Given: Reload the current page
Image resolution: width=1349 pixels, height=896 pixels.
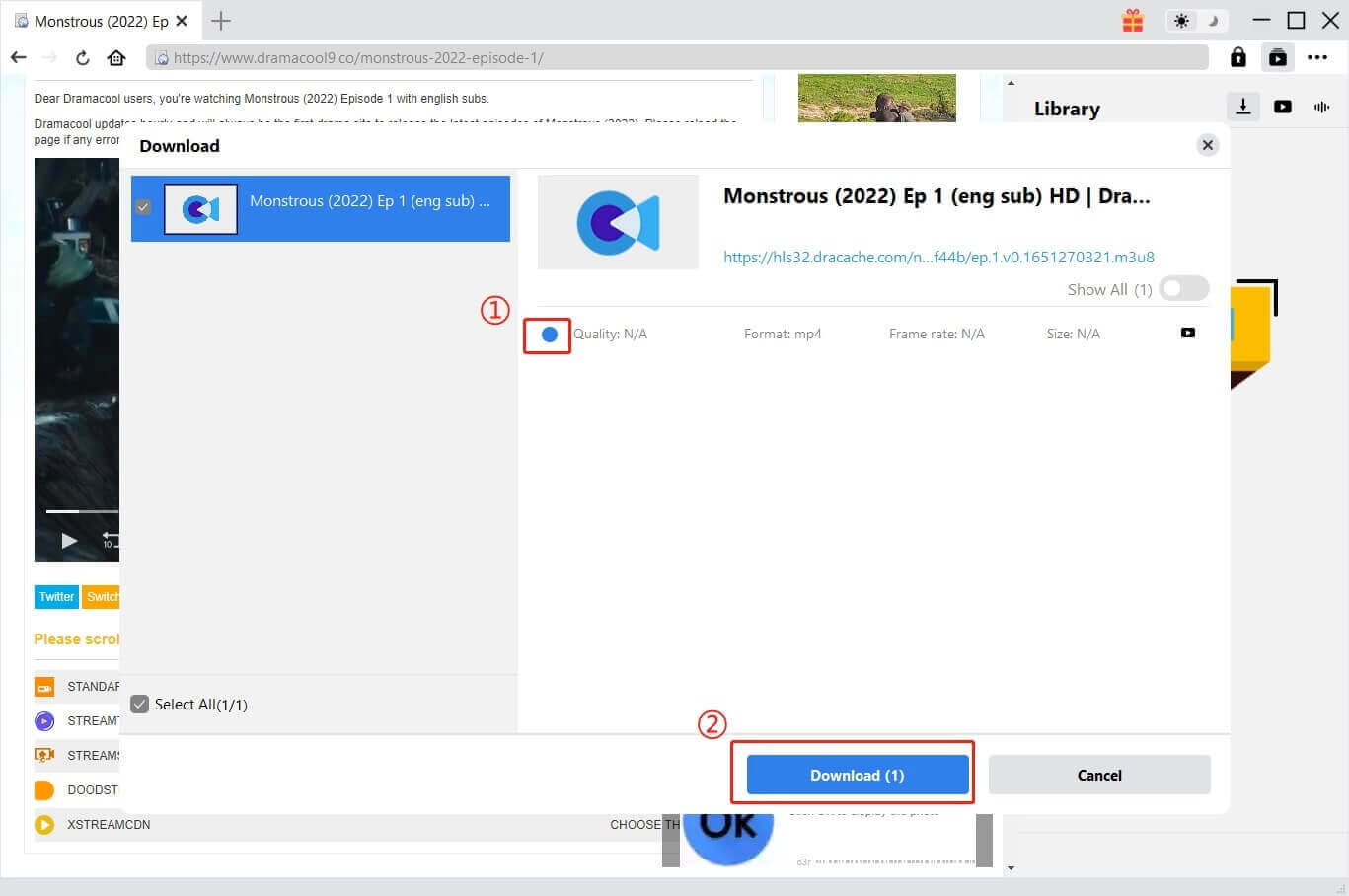Looking at the screenshot, I should coord(83,57).
